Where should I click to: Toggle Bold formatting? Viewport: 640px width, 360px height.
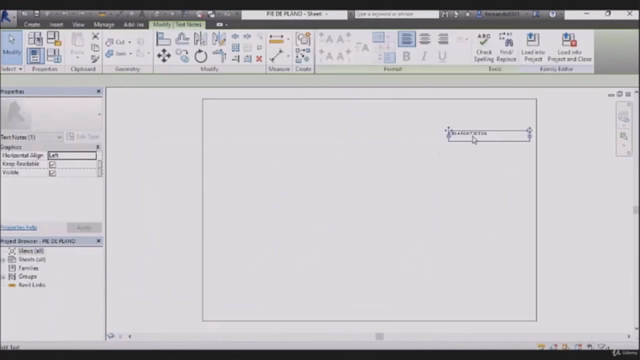[407, 56]
